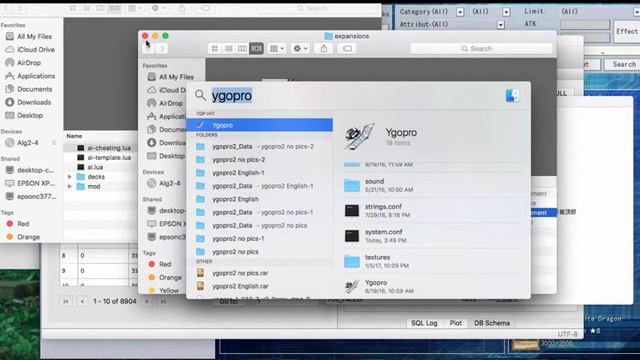The height and width of the screenshot is (360, 640).
Task: Open the Attribut (All) dropdown
Action: tap(501, 25)
